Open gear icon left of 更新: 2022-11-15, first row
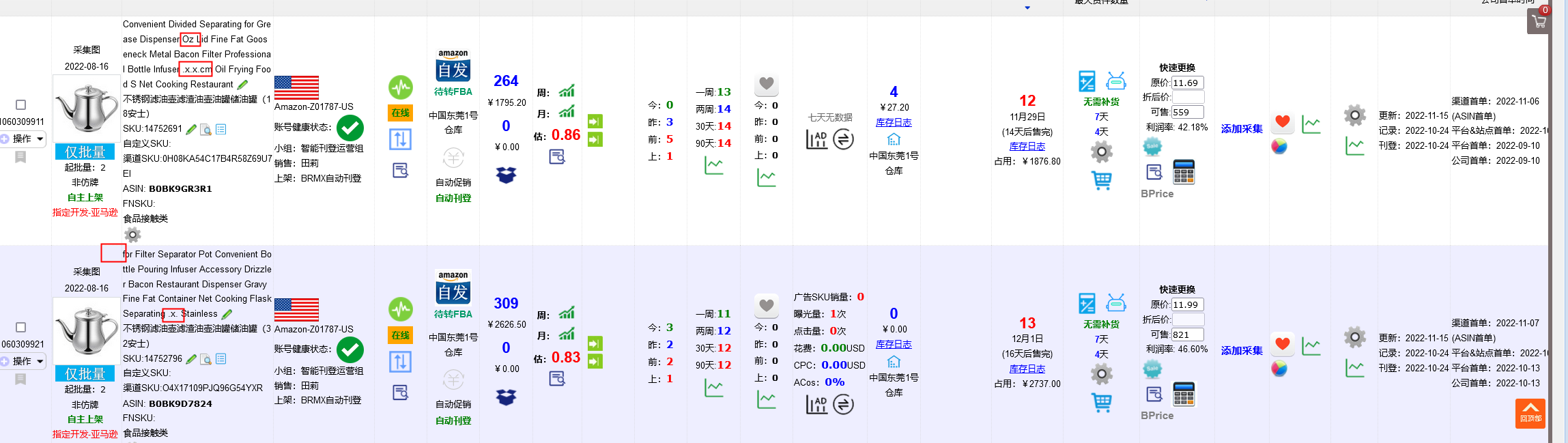This screenshot has height=443, width=1568. tap(1355, 115)
